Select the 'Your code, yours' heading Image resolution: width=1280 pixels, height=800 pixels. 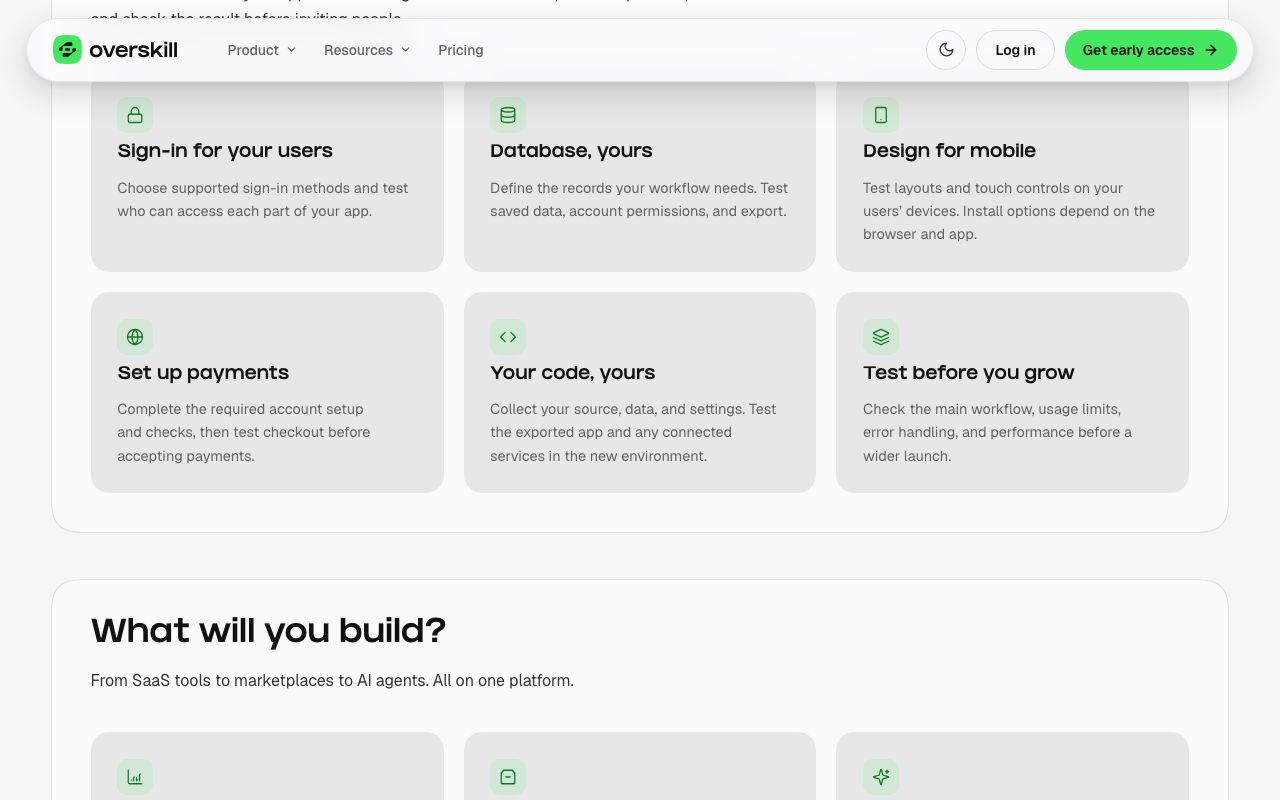coord(573,373)
